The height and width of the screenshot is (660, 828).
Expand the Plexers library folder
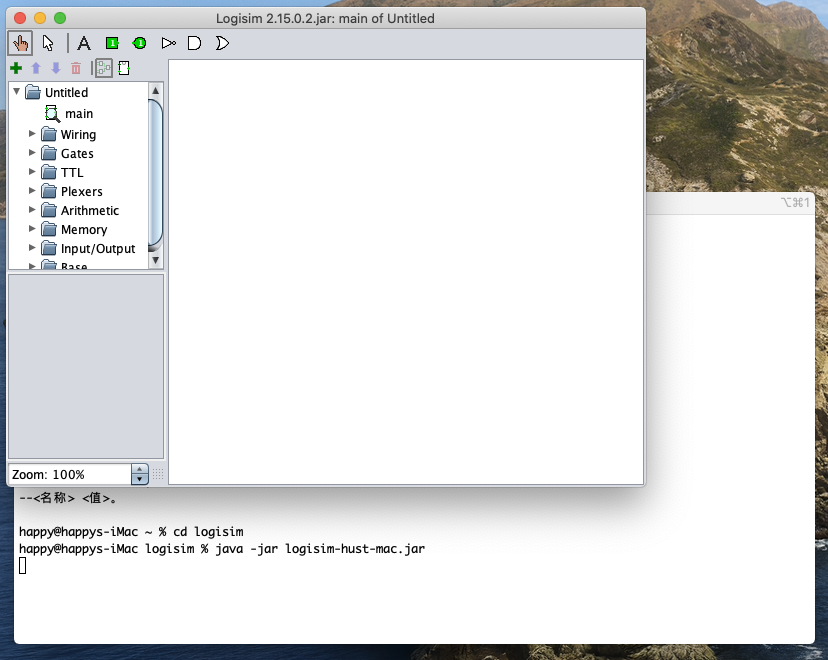[x=32, y=191]
